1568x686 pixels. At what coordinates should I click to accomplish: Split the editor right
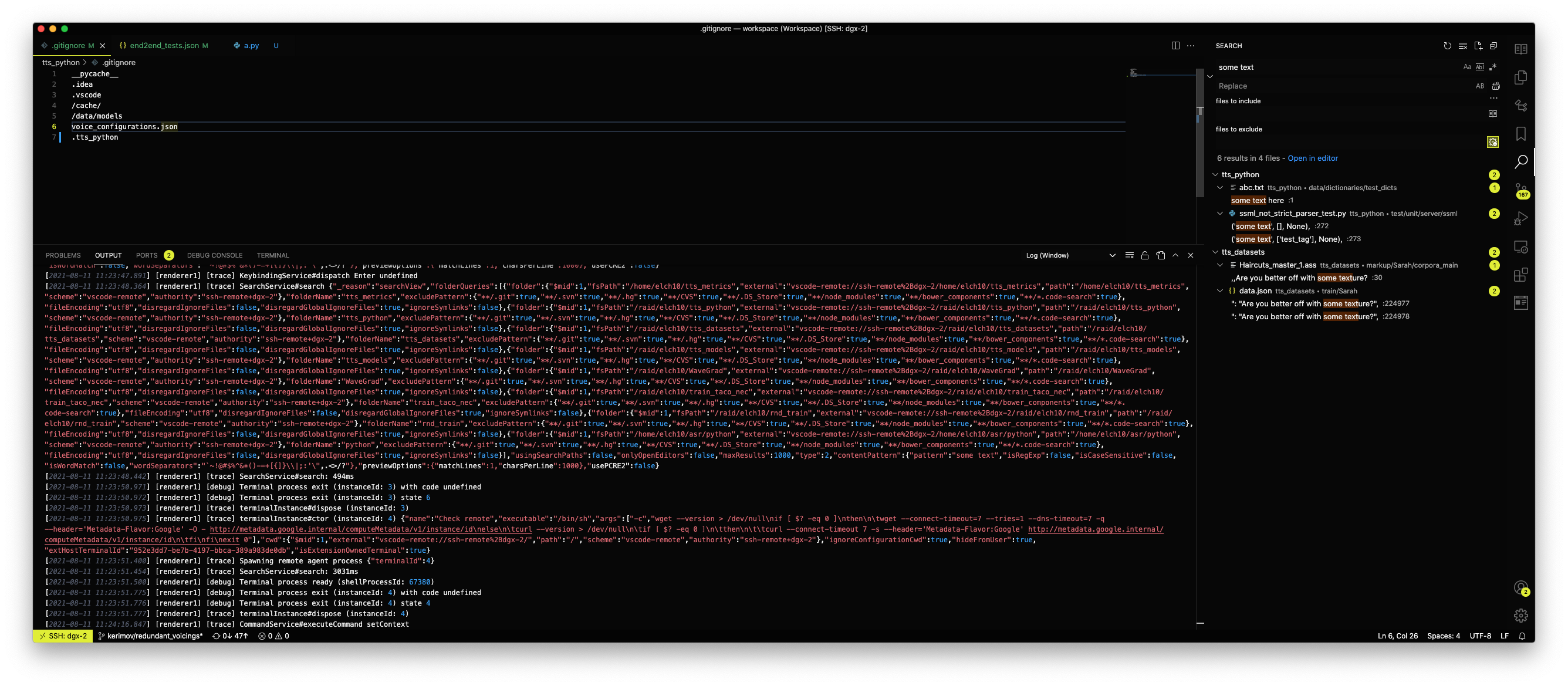click(x=1175, y=46)
